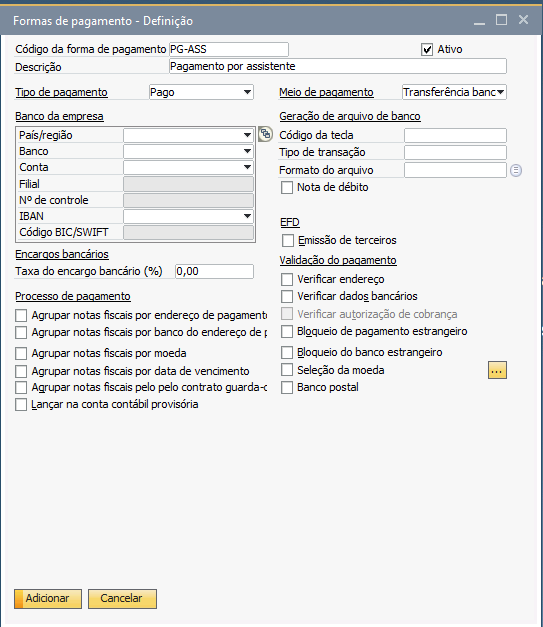Click the Cancelar button
This screenshot has width=543, height=627.
[122, 599]
